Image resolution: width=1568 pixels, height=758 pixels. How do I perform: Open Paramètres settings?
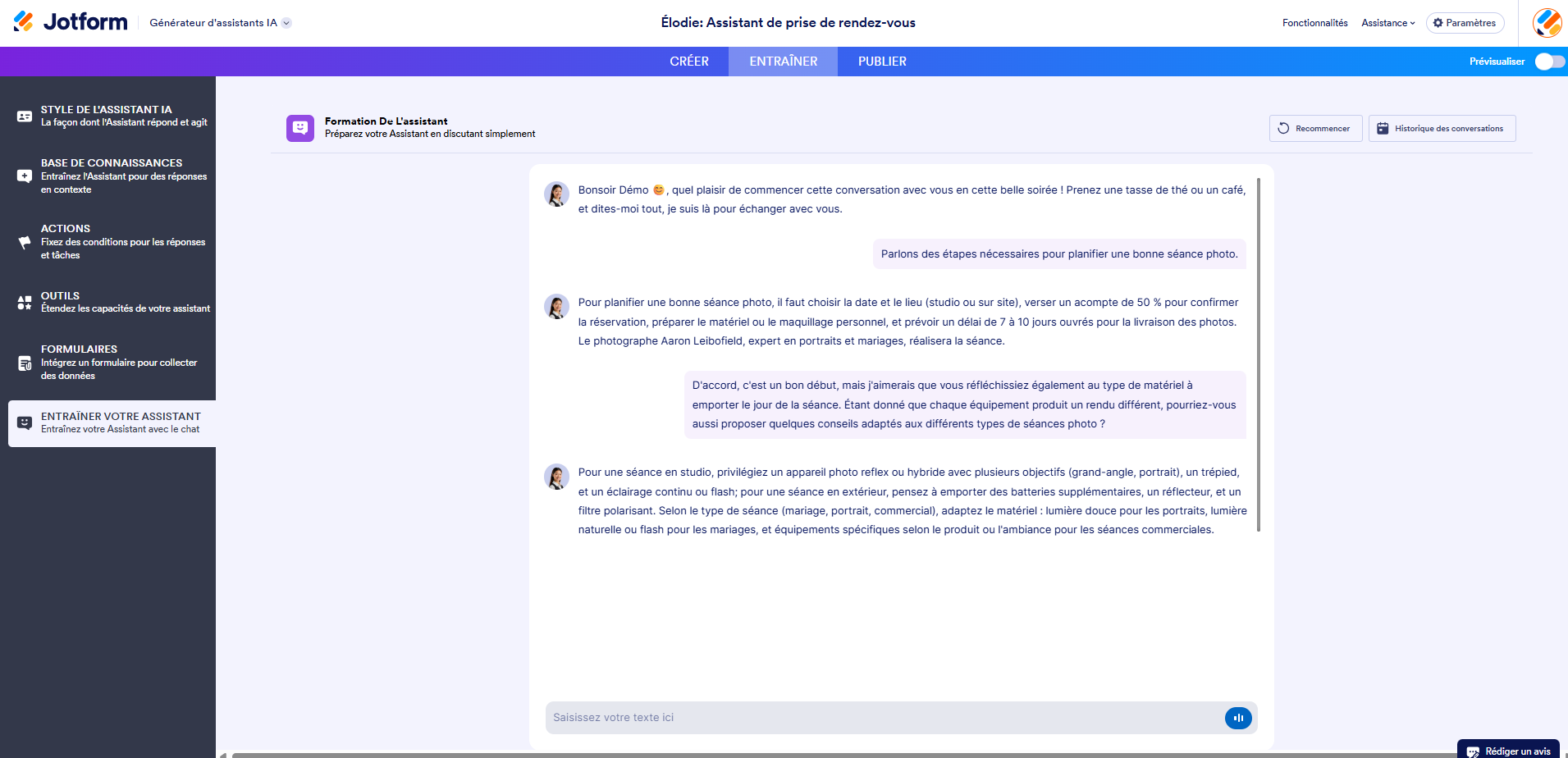pyautogui.click(x=1465, y=23)
